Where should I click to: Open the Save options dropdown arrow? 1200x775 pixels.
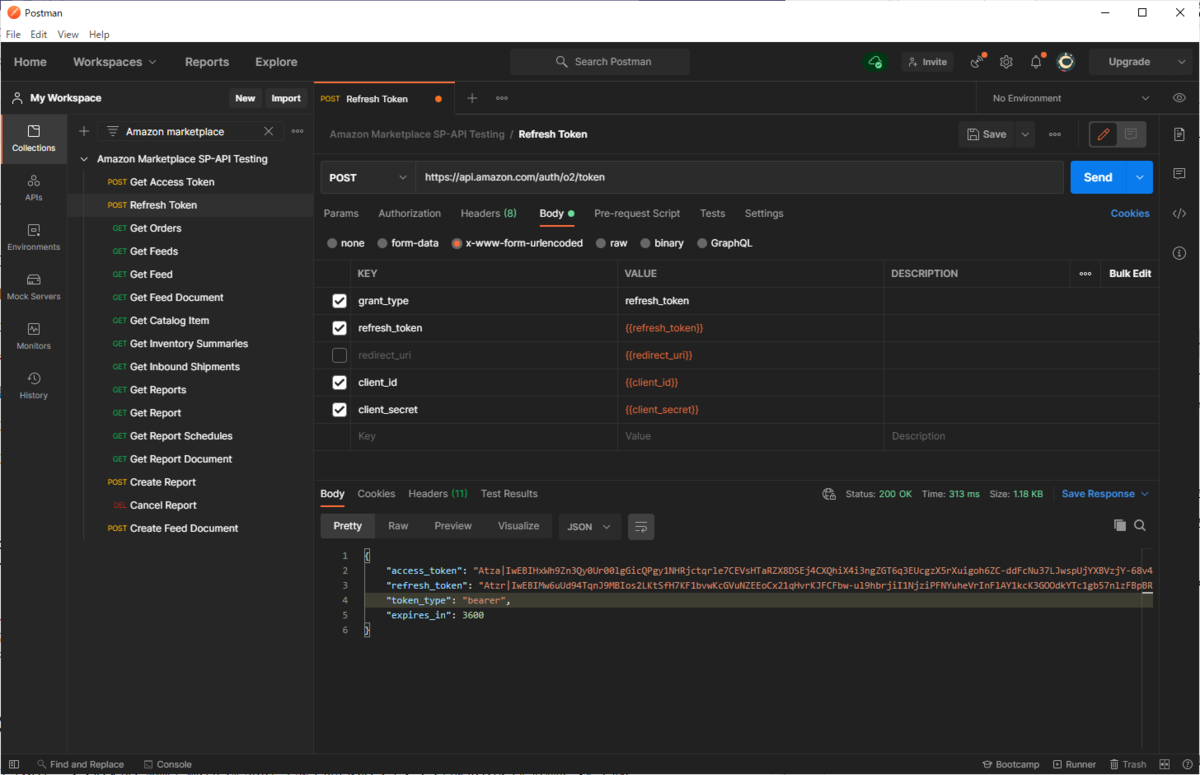(1024, 134)
